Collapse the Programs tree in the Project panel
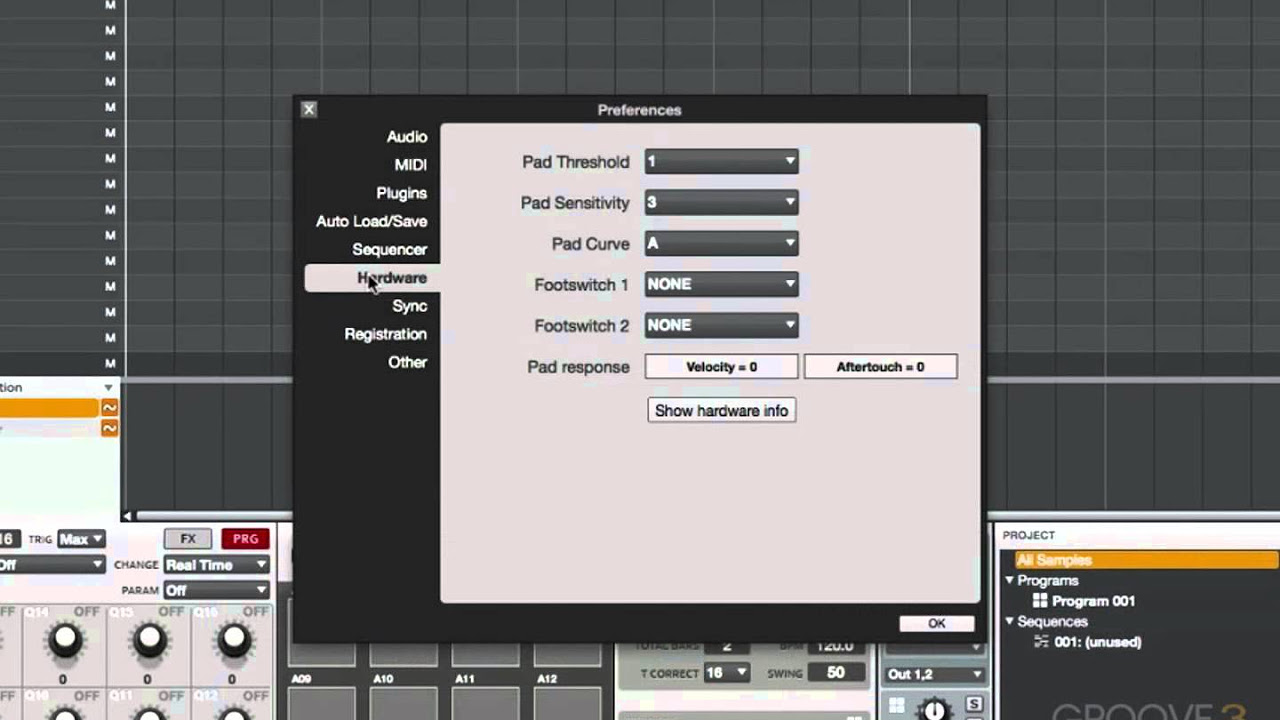The height and width of the screenshot is (720, 1280). (1009, 580)
